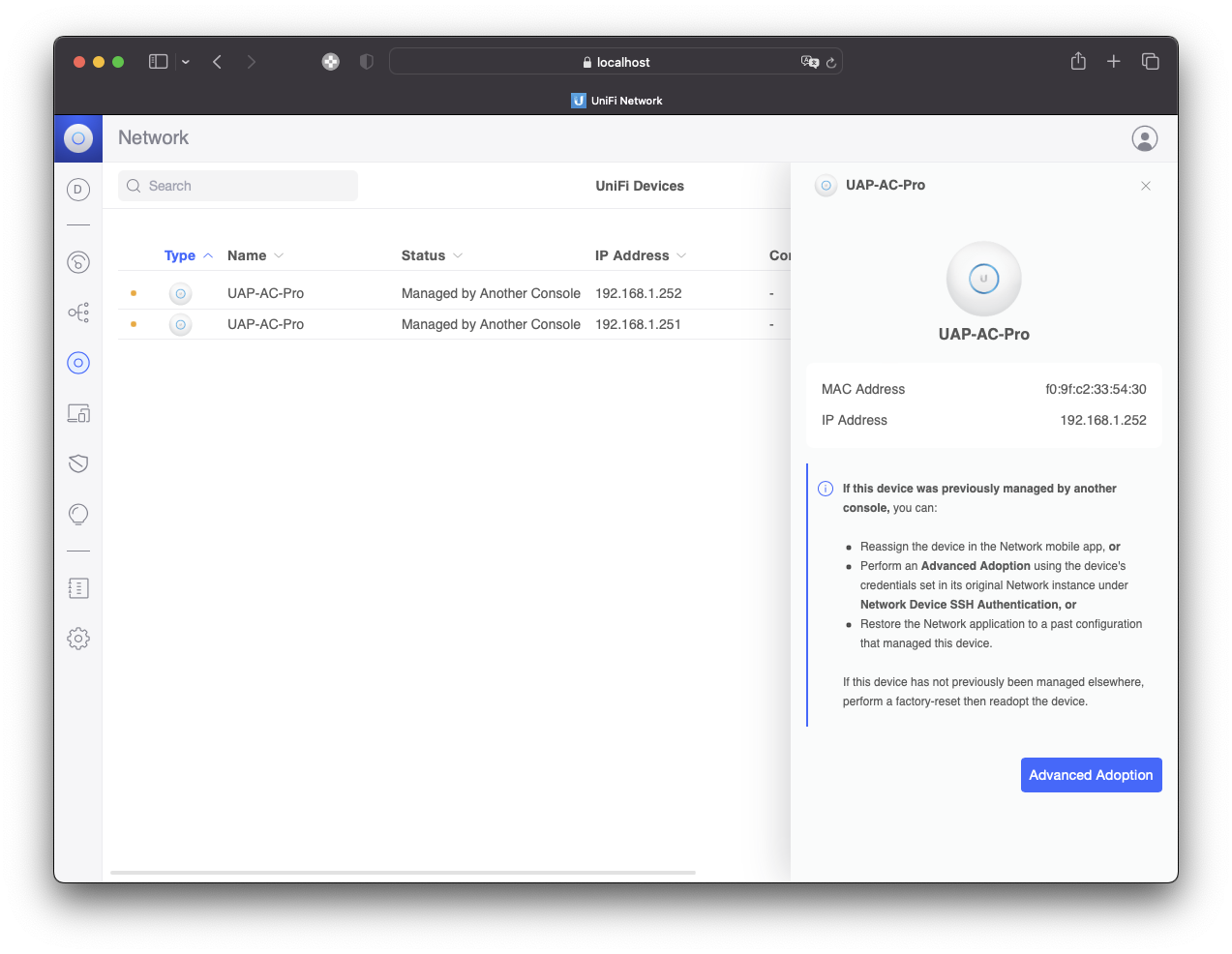Reload the localhost page
This screenshot has width=1232, height=954.
pyautogui.click(x=831, y=62)
